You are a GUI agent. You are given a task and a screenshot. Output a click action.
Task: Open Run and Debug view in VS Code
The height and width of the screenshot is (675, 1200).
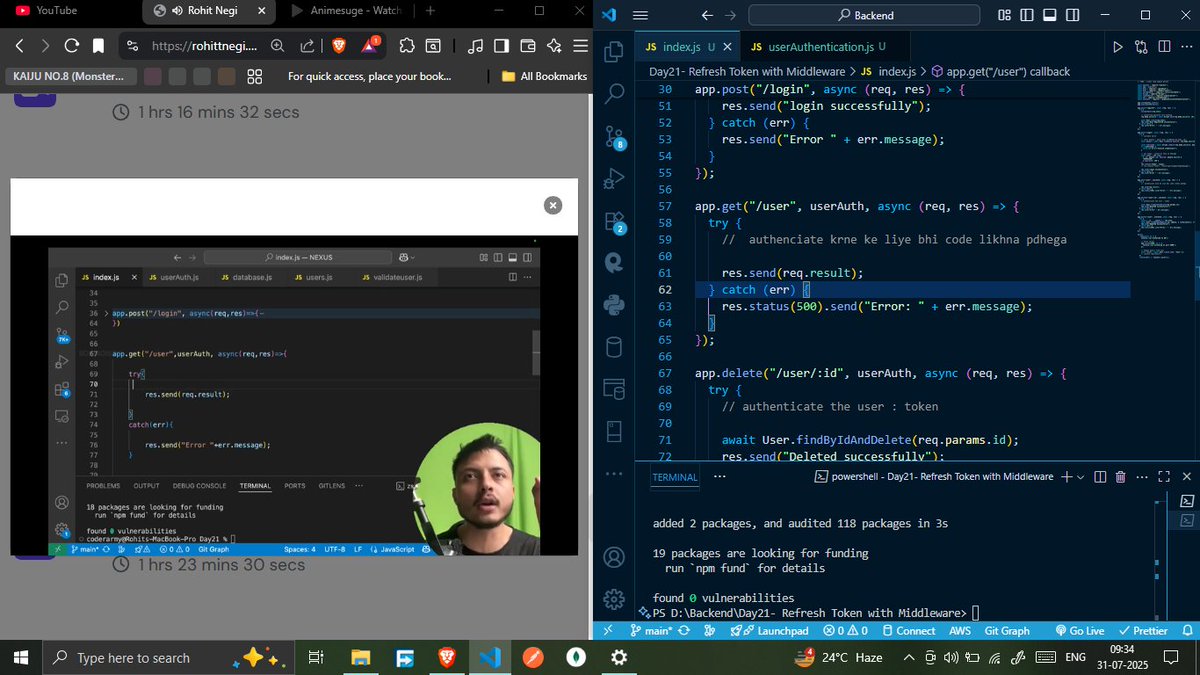614,179
